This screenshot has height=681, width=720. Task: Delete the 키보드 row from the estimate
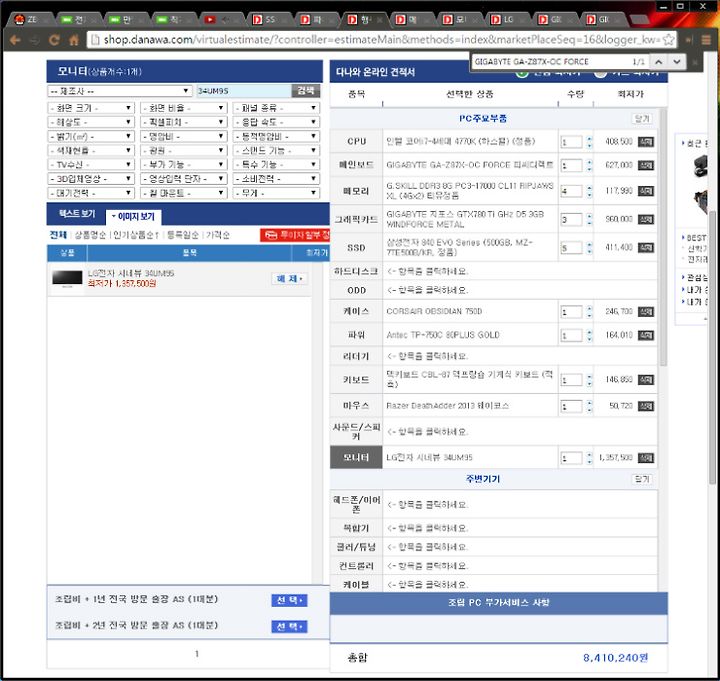[646, 380]
